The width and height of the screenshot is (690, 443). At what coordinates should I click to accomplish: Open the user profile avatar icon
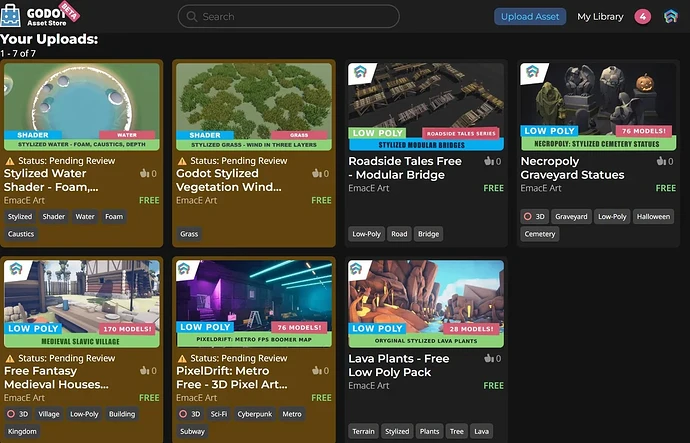tap(671, 17)
